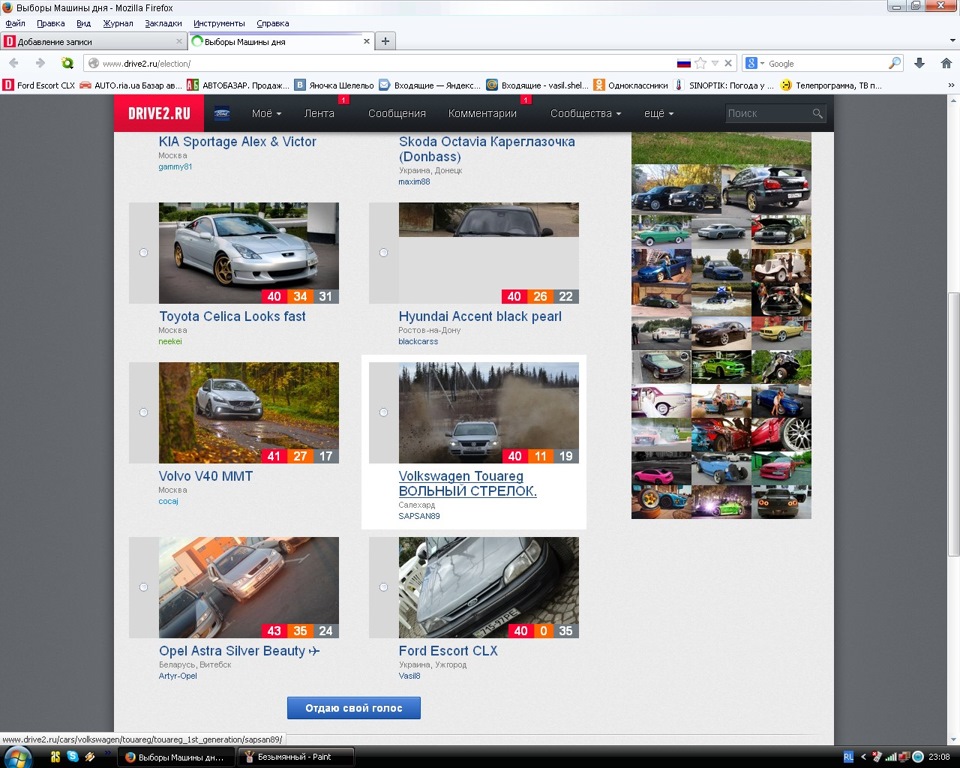Choose the Volvo V40 MMT radio button
This screenshot has width=960, height=768.
[x=143, y=412]
